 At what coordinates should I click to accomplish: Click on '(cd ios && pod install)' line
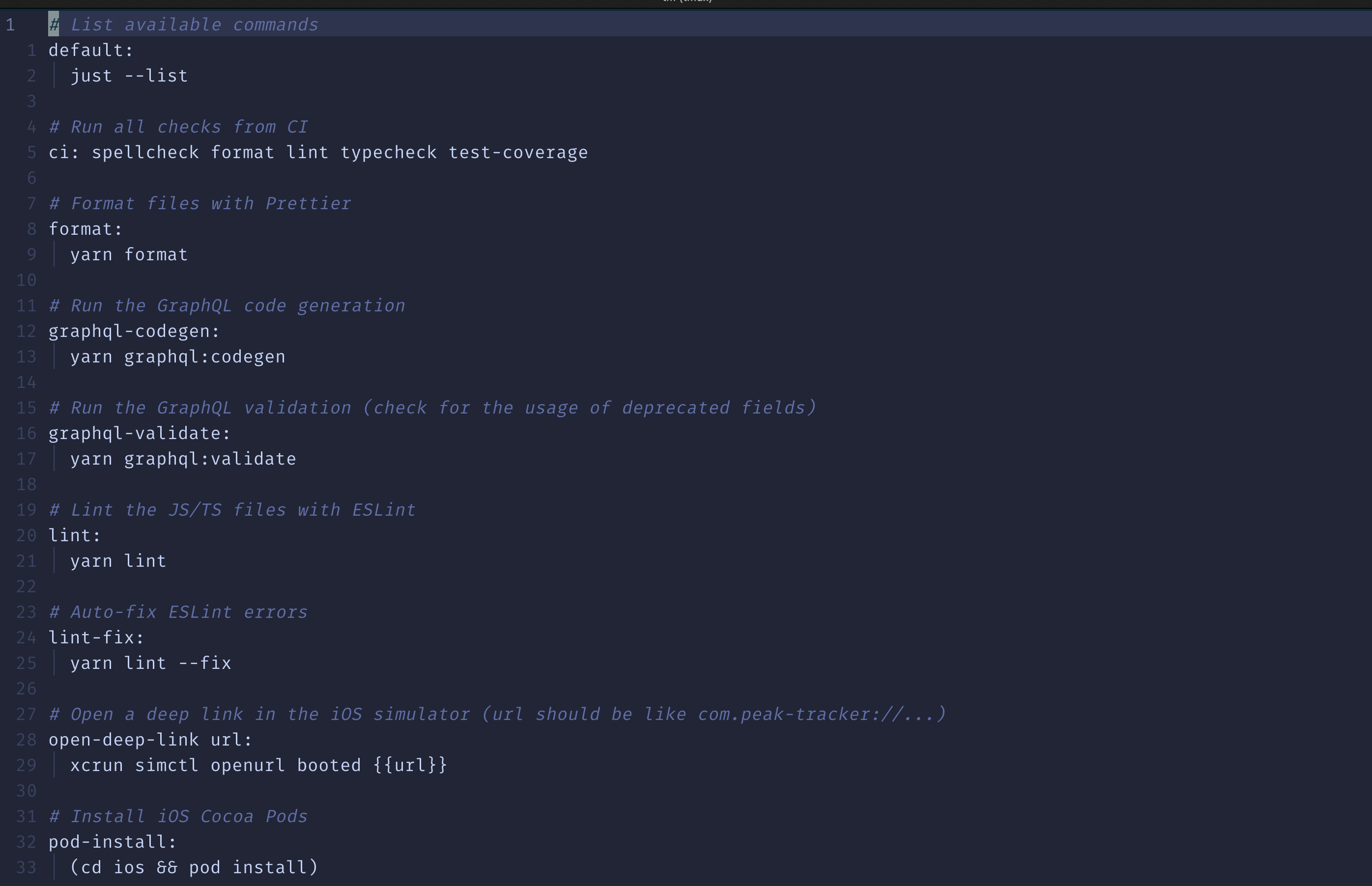194,868
